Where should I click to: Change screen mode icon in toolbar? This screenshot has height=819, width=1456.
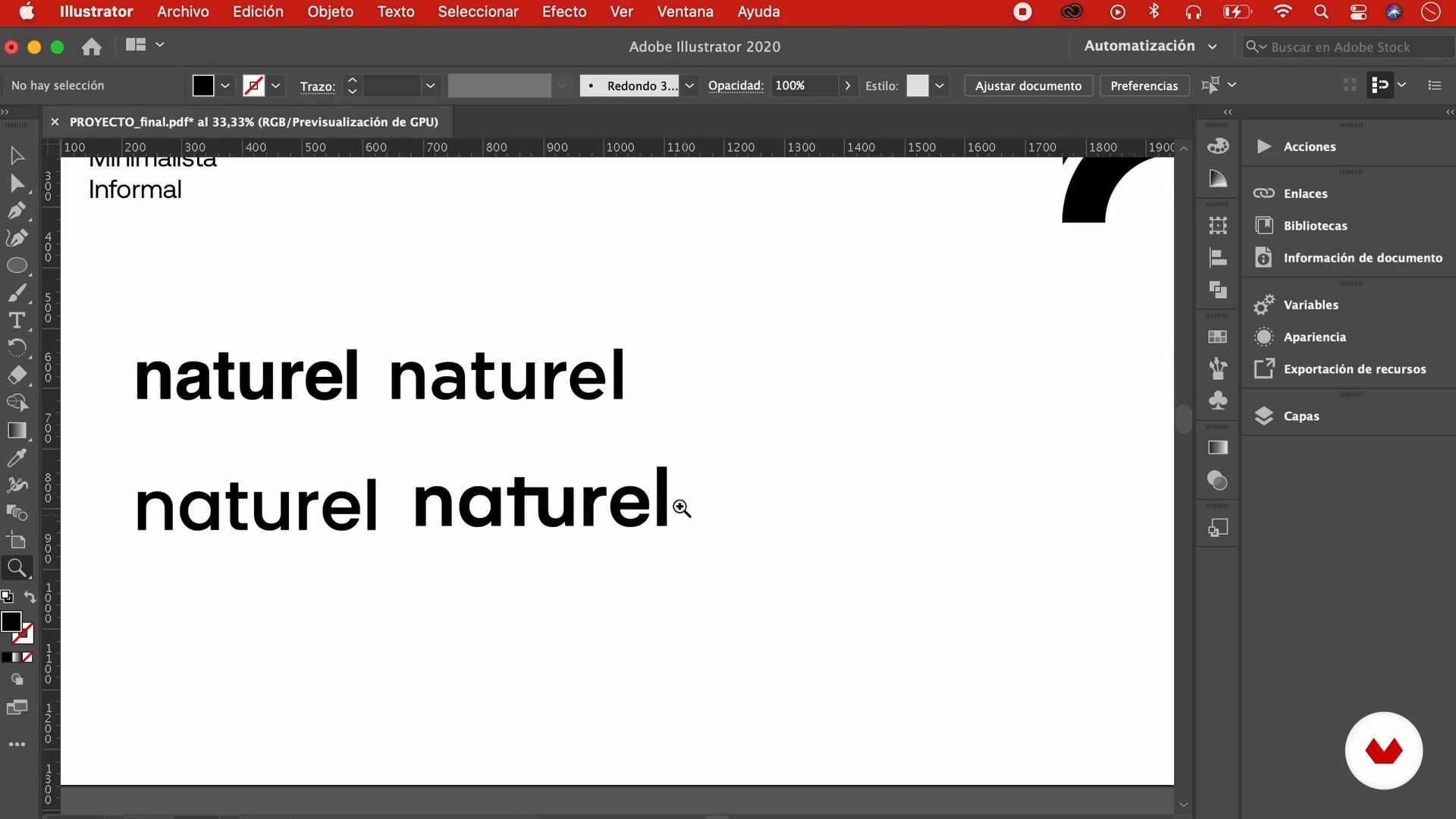tap(17, 708)
